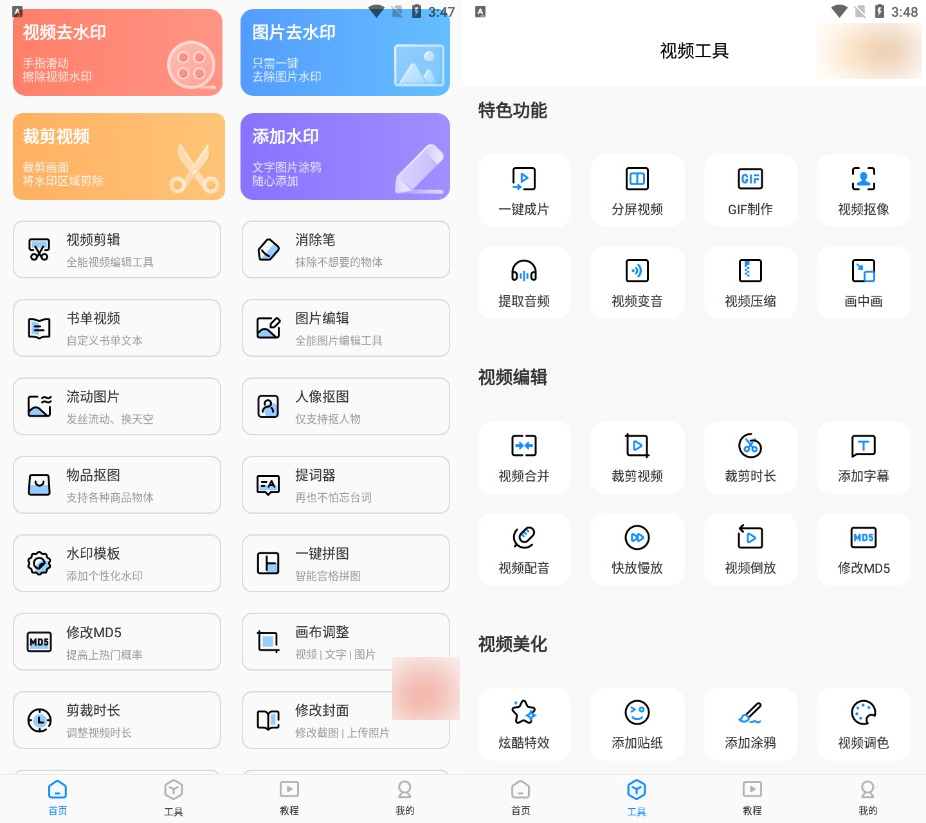The width and height of the screenshot is (926, 823).
Task: Select the 添加贴纸 sticker icon
Action: pos(637,713)
